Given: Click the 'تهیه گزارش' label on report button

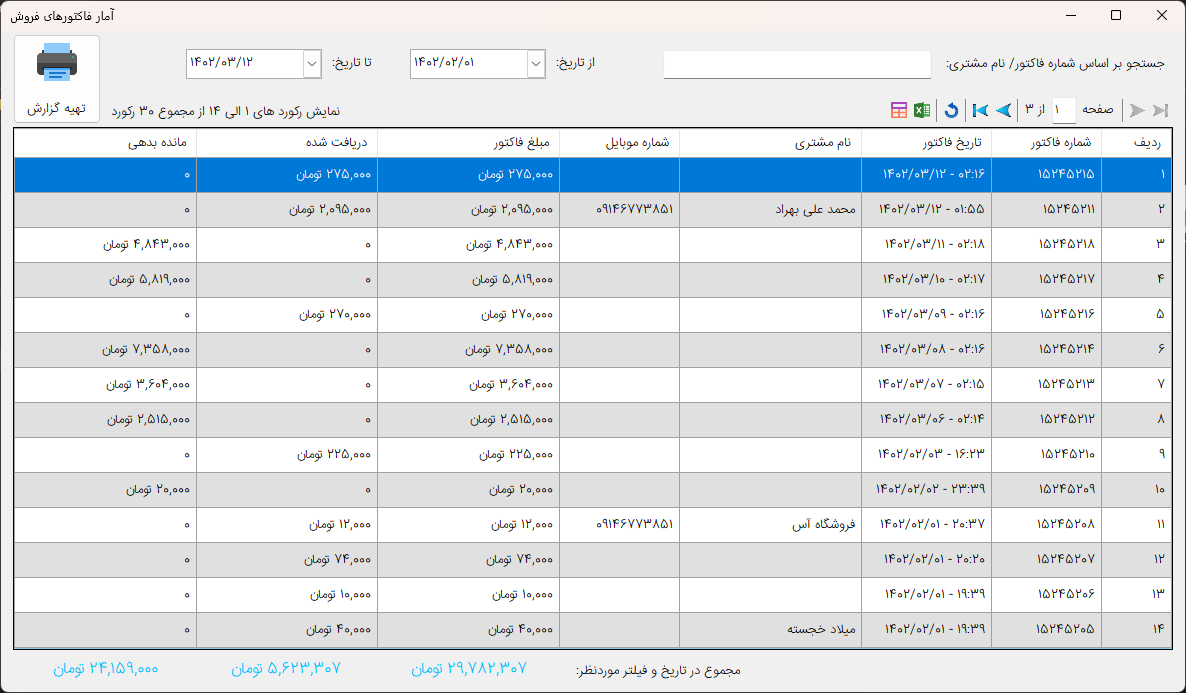Looking at the screenshot, I should point(57,109).
